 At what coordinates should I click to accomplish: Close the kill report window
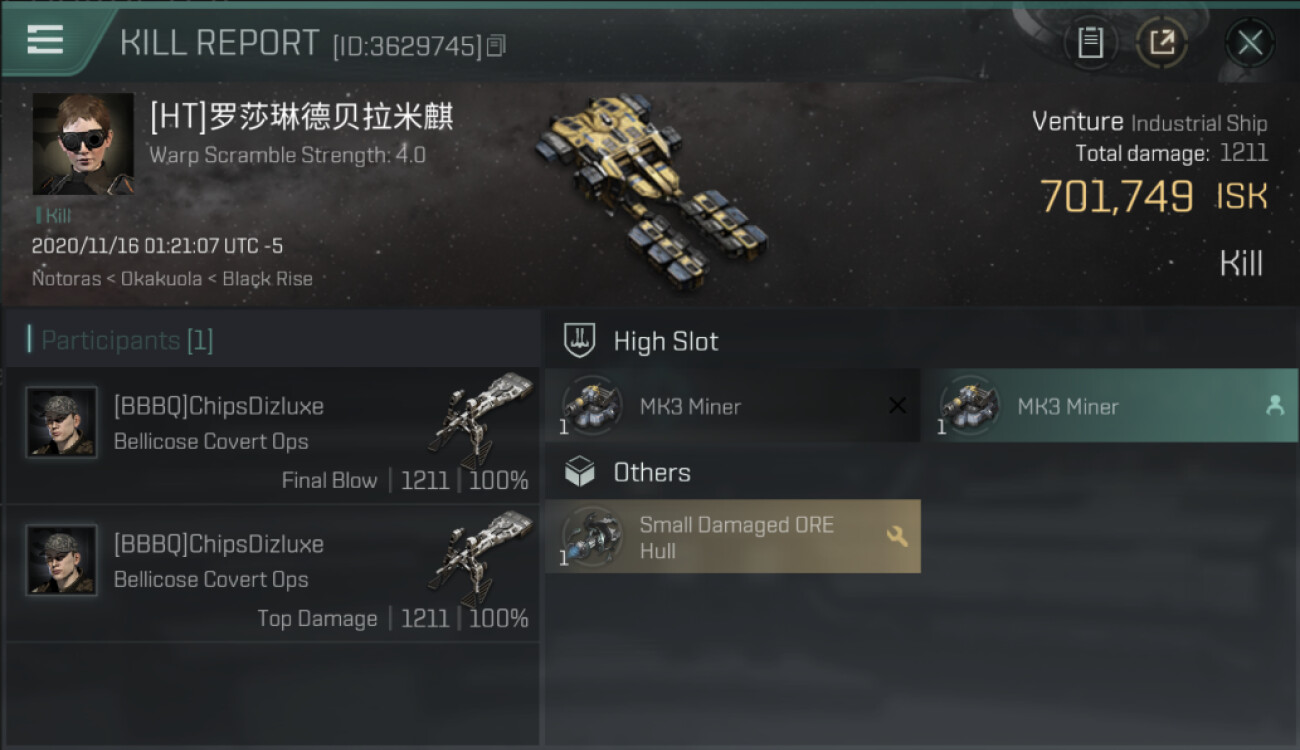pos(1249,42)
